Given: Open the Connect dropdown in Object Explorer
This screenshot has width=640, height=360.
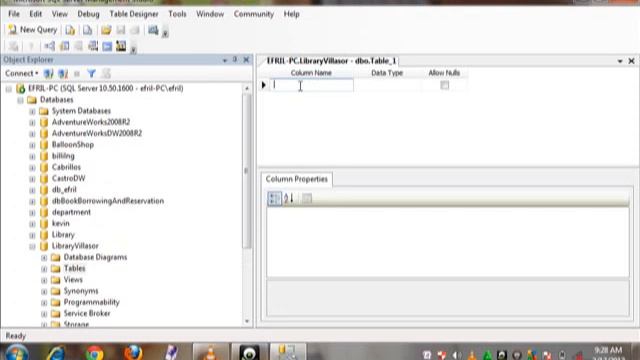Looking at the screenshot, I should pos(22,73).
